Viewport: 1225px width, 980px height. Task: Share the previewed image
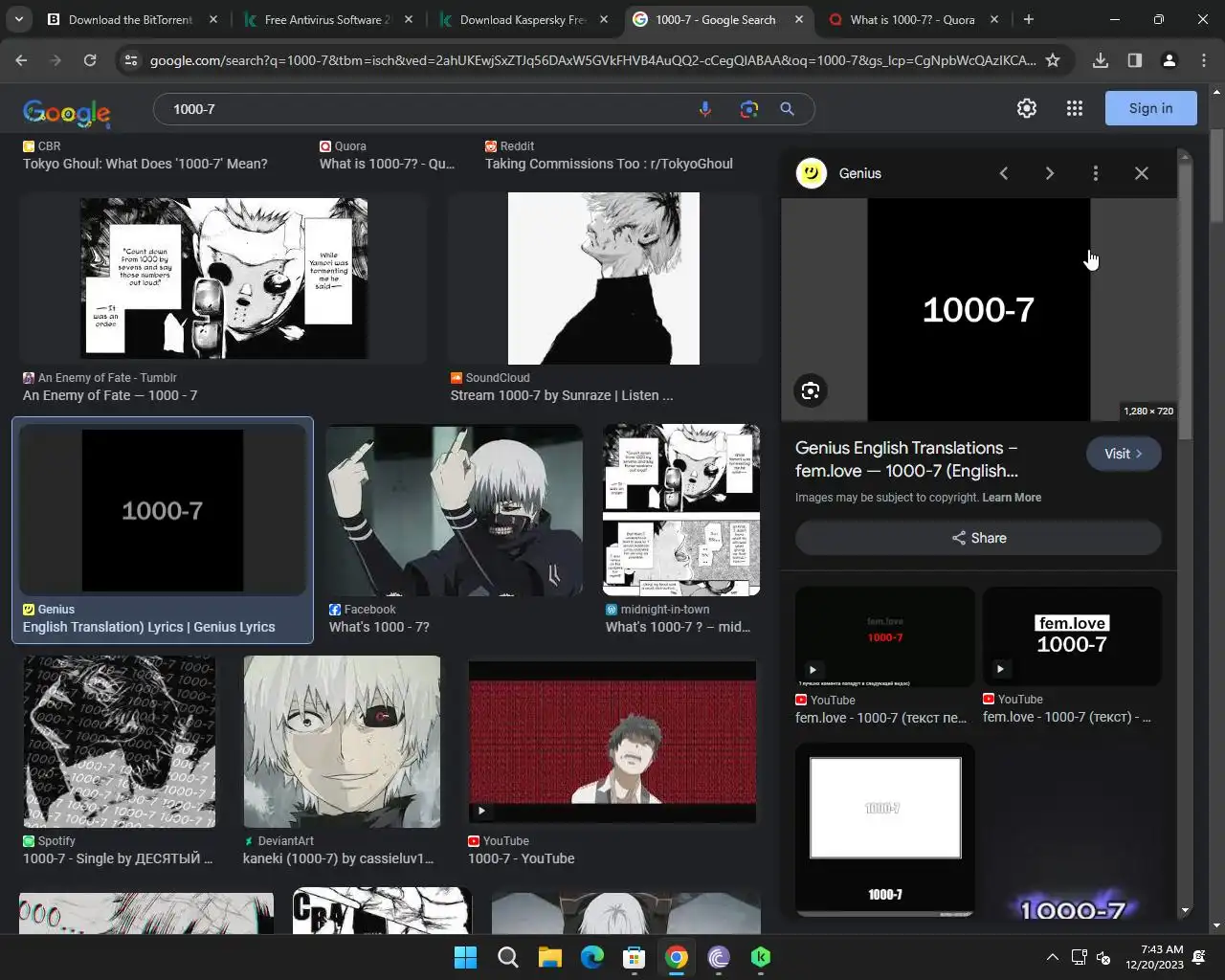(x=978, y=538)
